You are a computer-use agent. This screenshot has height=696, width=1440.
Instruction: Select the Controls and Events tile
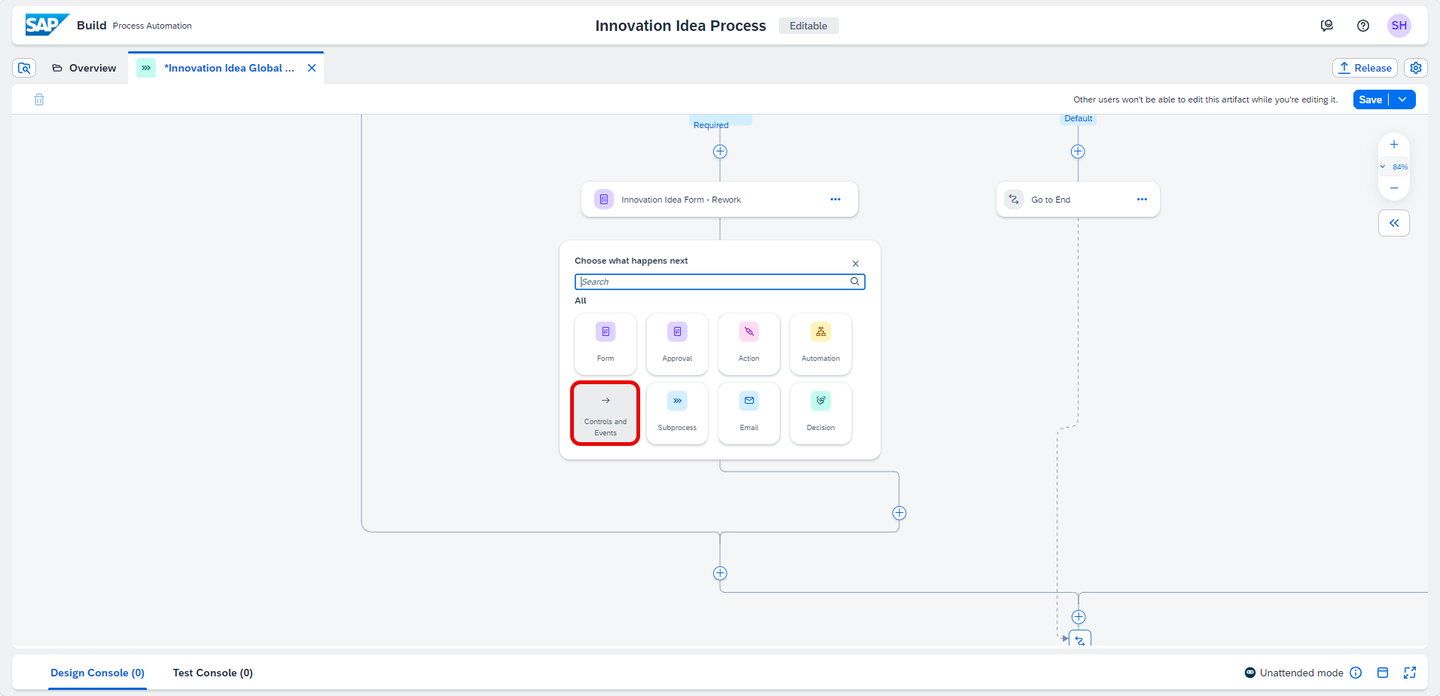pos(605,413)
